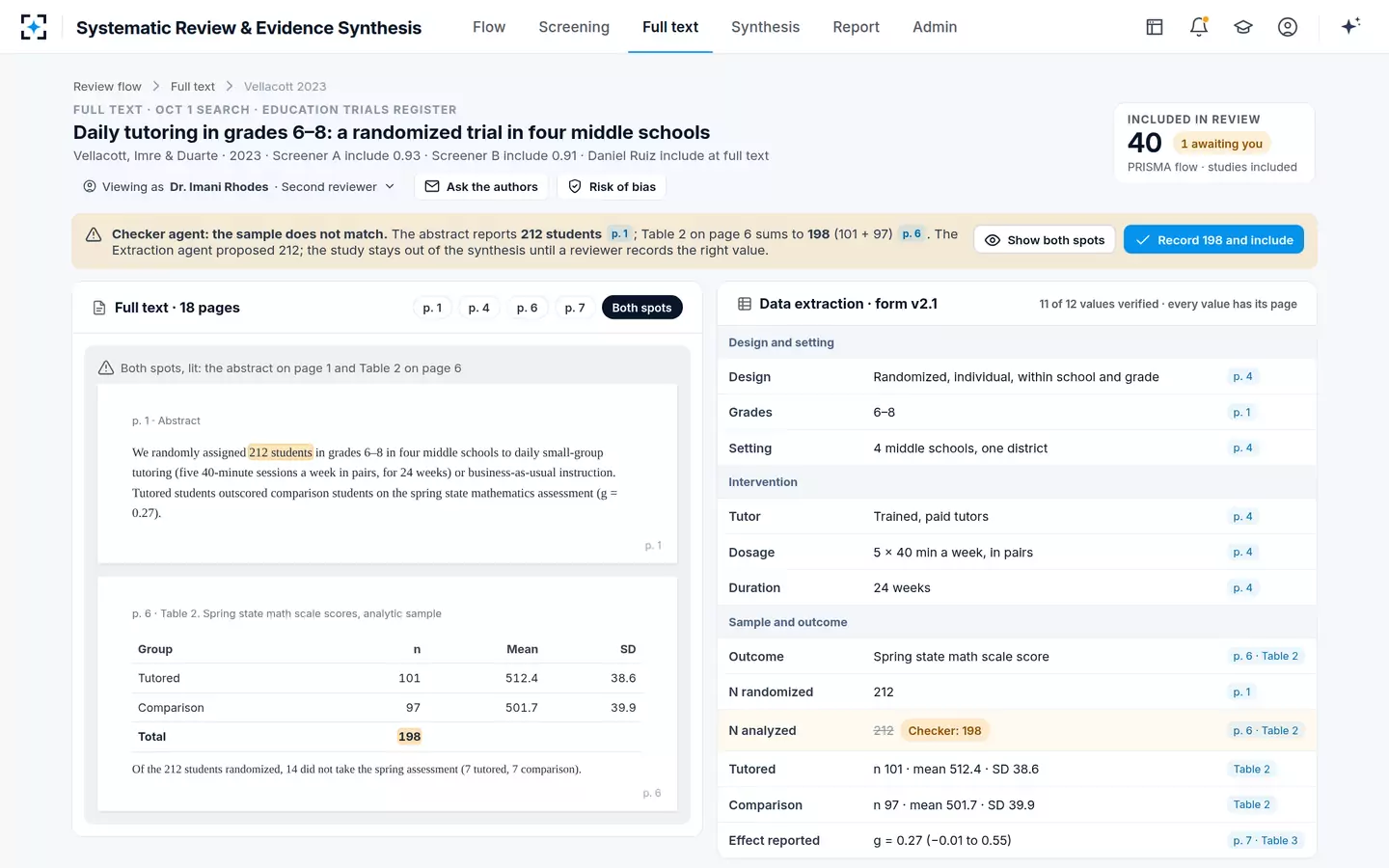Go to the Admin tab
The image size is (1389, 868).
pos(935,27)
